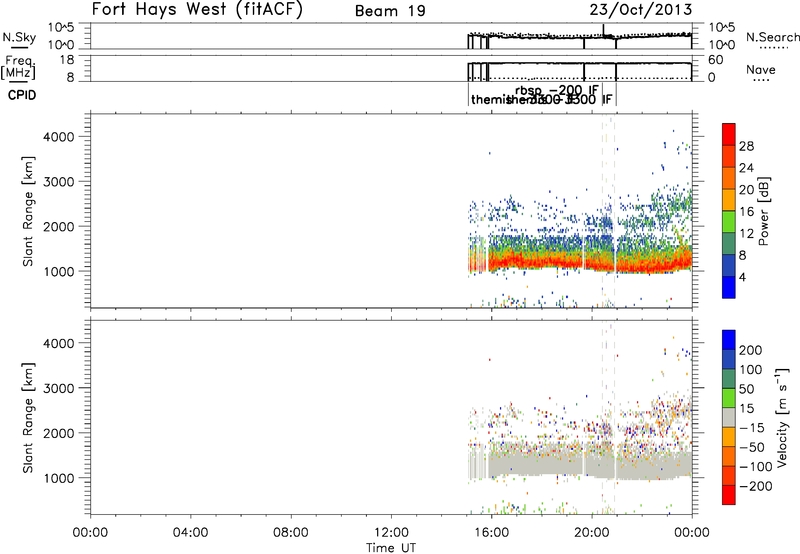
Task: Click the '12:00' time tick label
Action: tap(391, 533)
